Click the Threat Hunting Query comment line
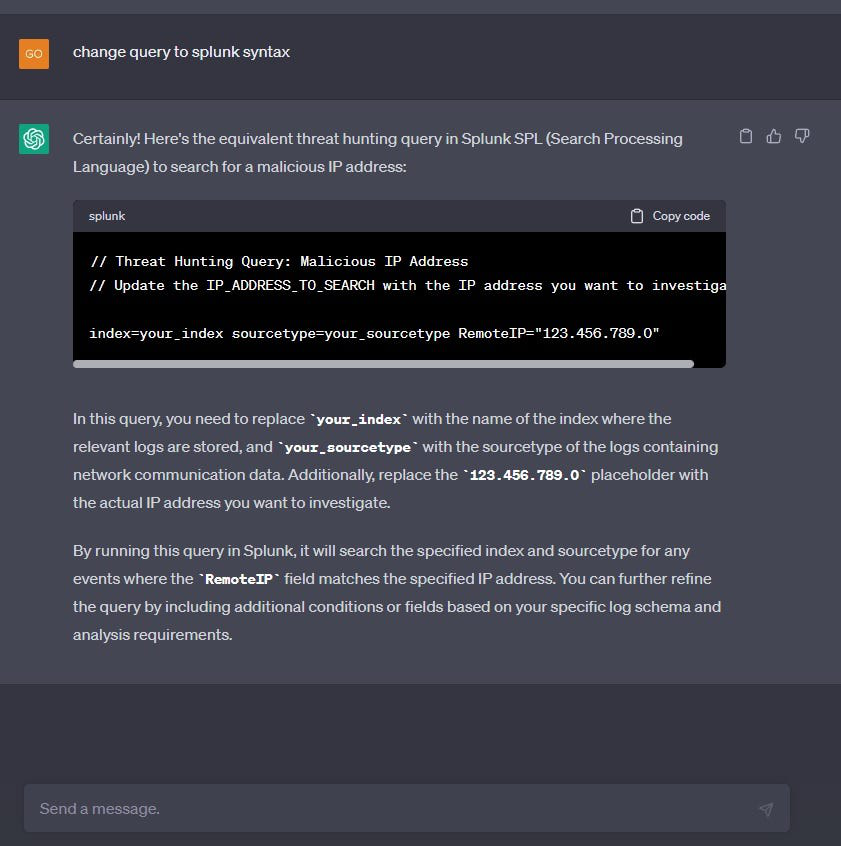Viewport: 841px width, 846px height. point(279,261)
